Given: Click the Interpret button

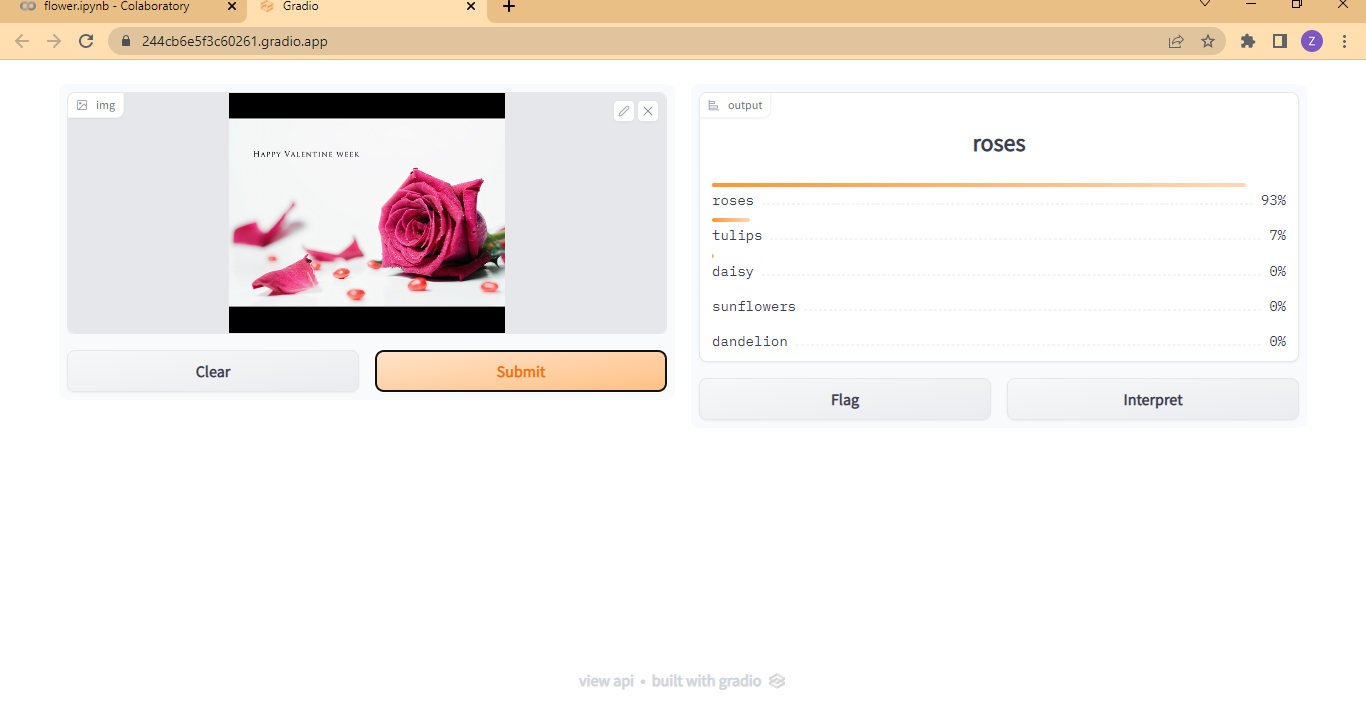Looking at the screenshot, I should click(x=1152, y=399).
